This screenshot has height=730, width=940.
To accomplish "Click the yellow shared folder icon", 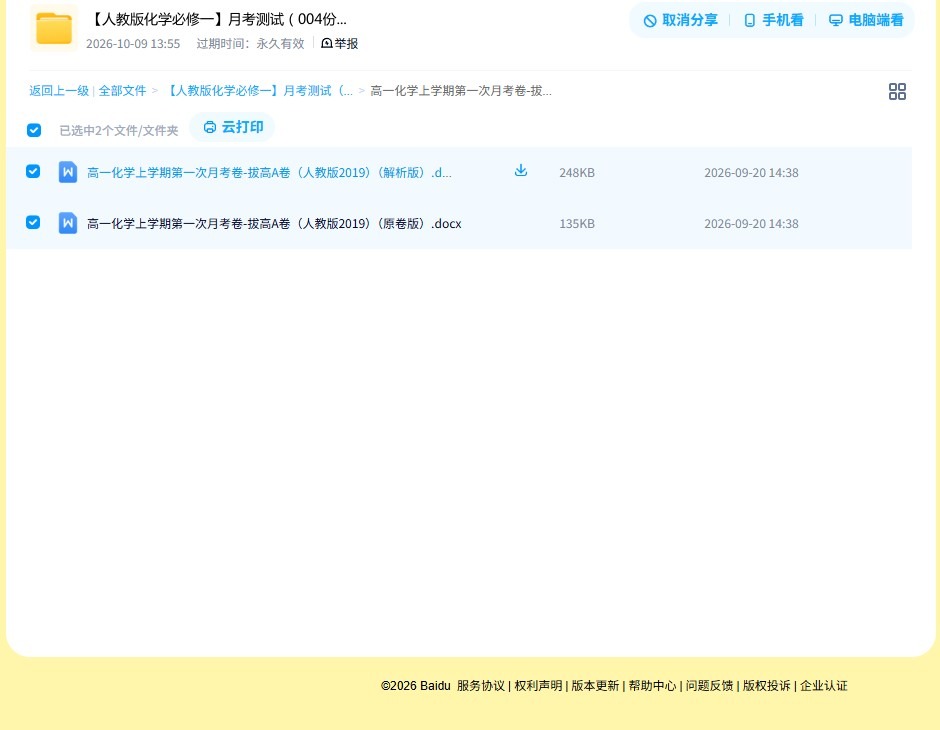I will 54,28.
